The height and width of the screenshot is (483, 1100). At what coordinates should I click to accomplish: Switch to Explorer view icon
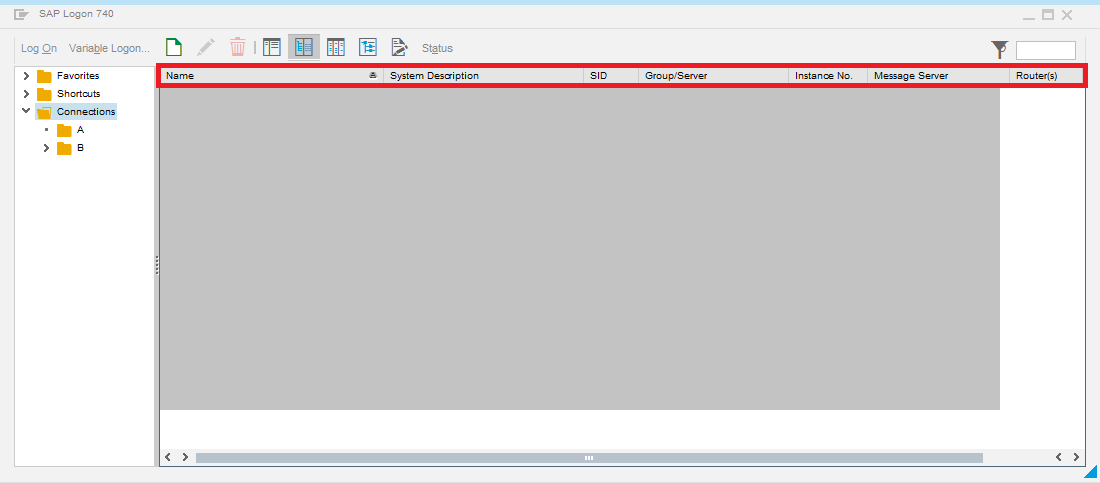tap(271, 47)
